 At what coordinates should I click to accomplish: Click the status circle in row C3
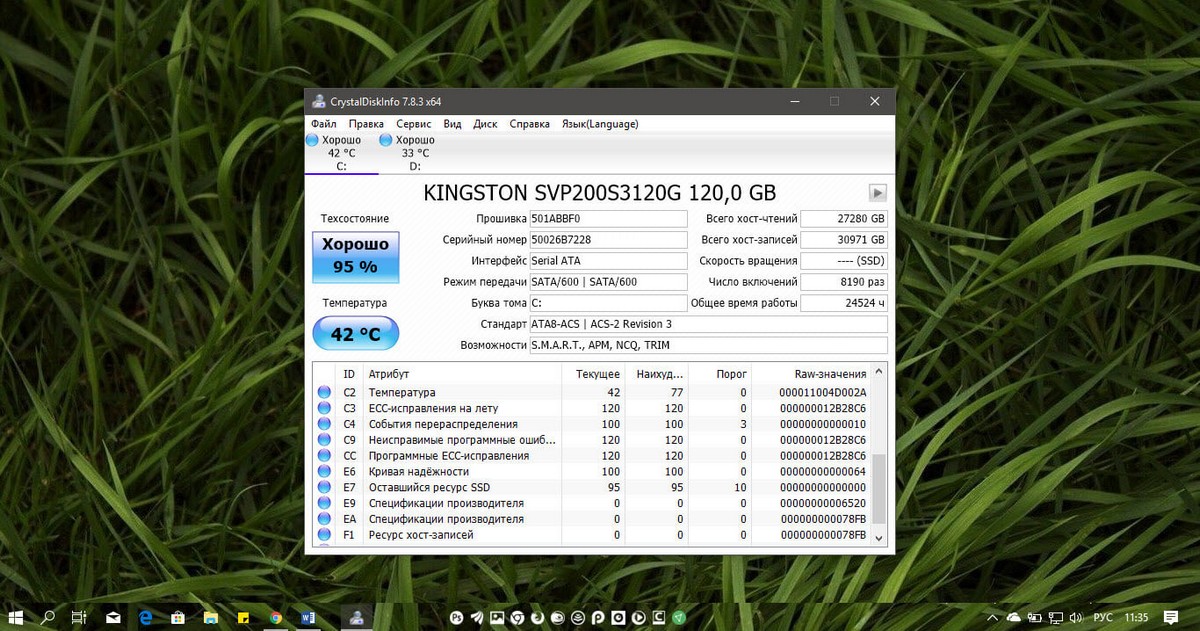point(324,409)
